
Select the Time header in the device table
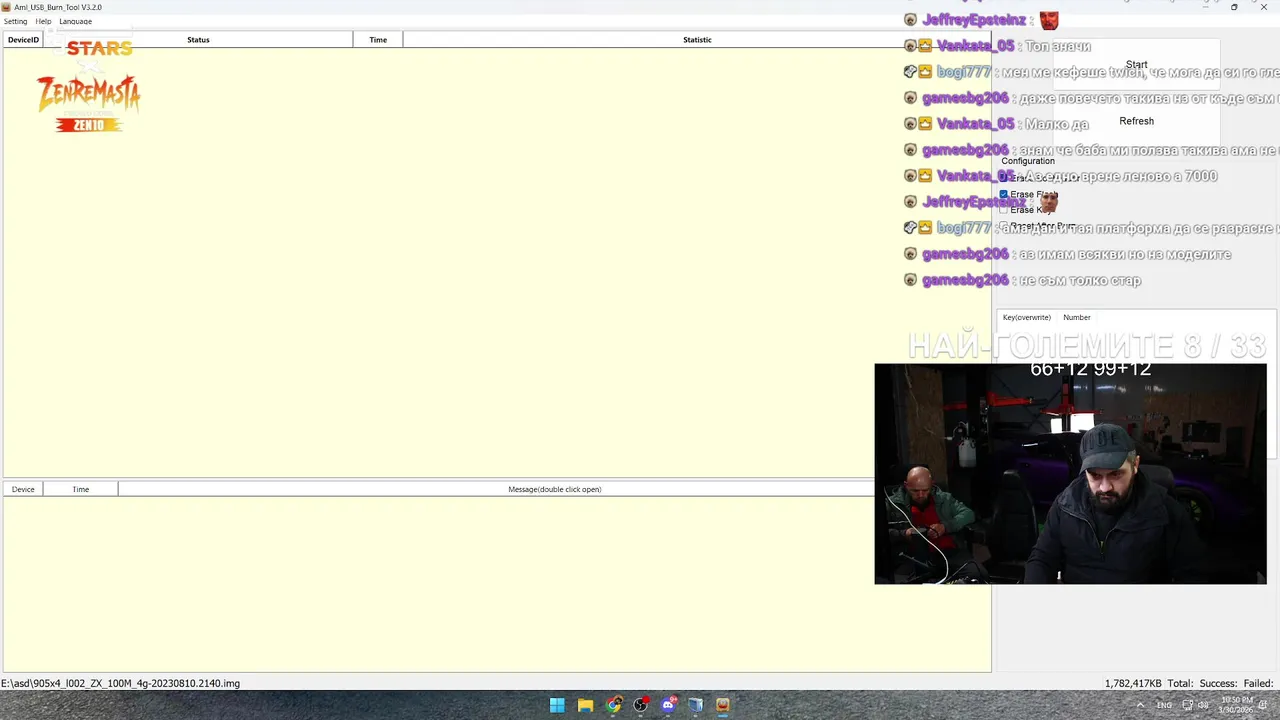tap(378, 40)
